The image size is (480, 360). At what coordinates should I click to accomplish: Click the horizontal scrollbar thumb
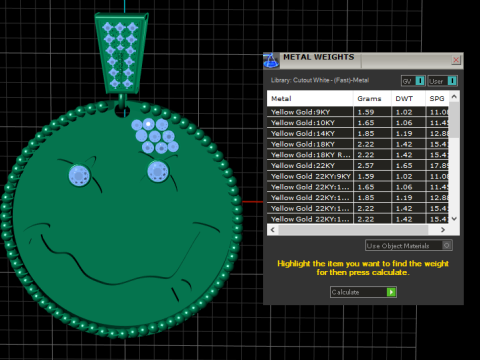click(x=353, y=230)
